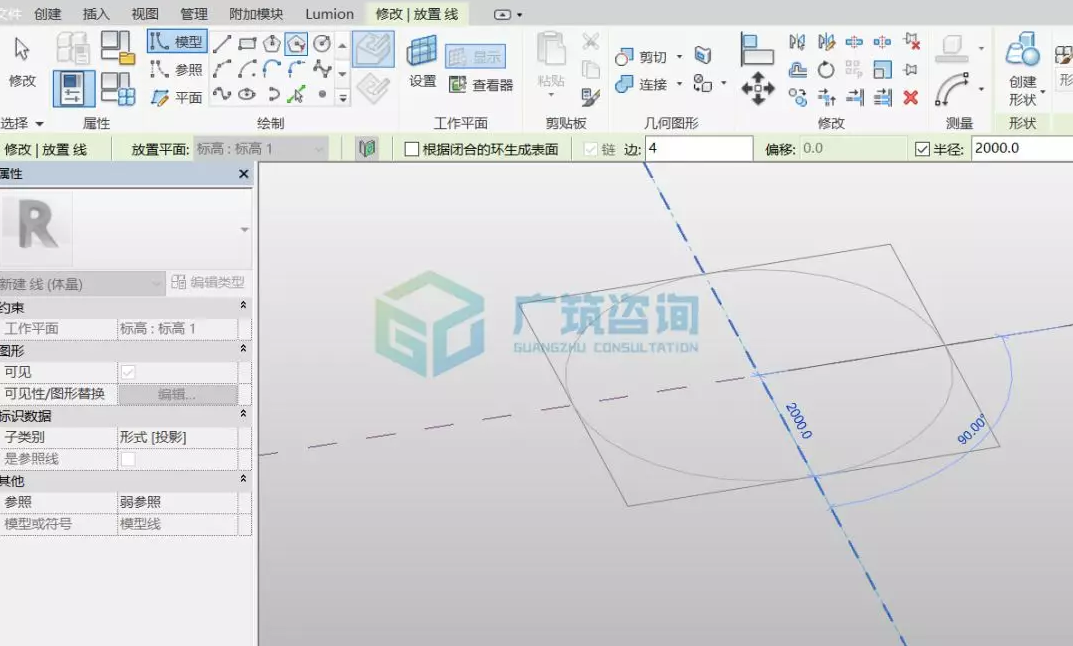Select the 平面 reference plane button
Image resolution: width=1073 pixels, height=646 pixels.
click(x=177, y=98)
